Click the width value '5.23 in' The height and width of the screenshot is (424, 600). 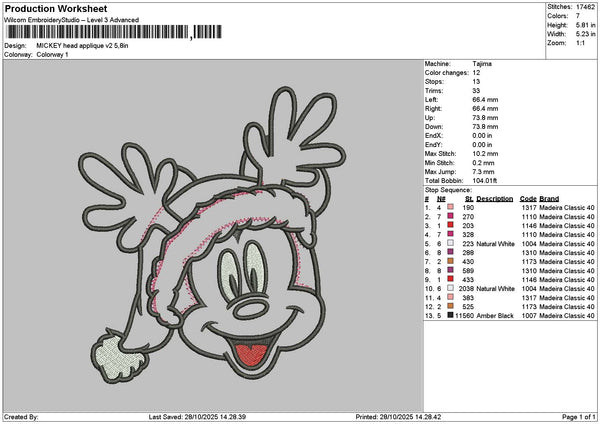pos(585,34)
